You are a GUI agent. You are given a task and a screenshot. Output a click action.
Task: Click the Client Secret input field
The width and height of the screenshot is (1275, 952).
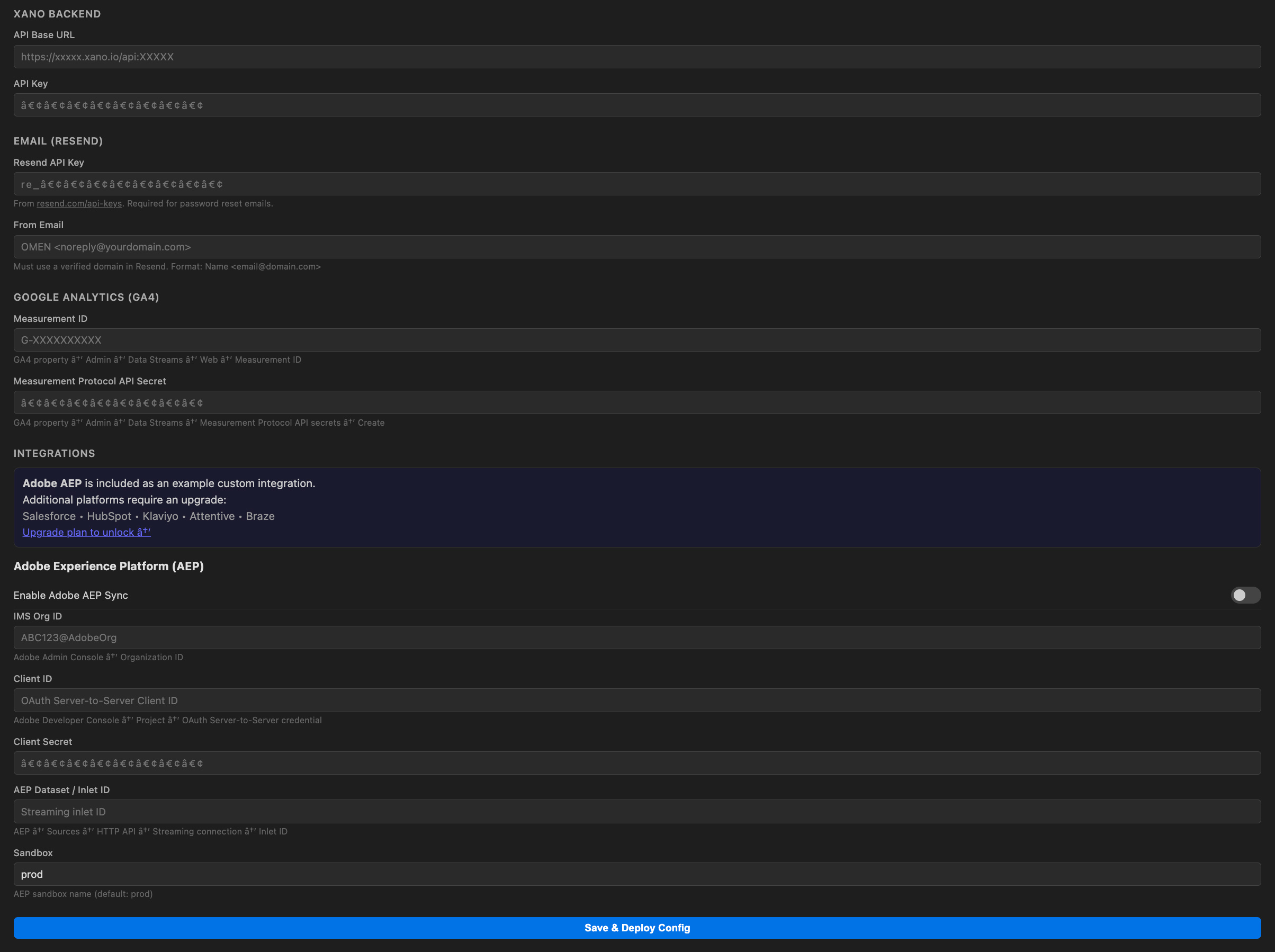[x=637, y=764]
